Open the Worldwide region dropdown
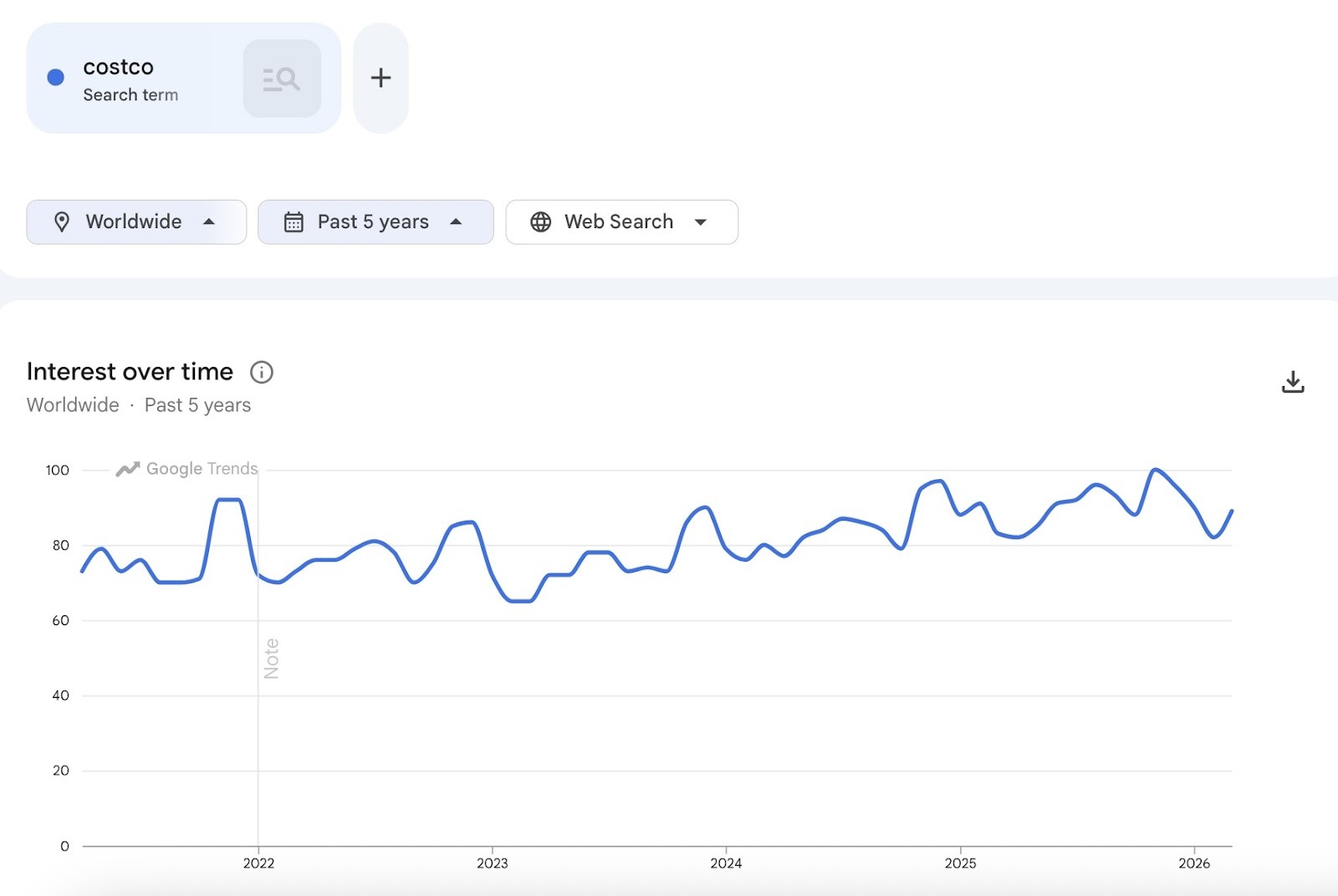 134,221
